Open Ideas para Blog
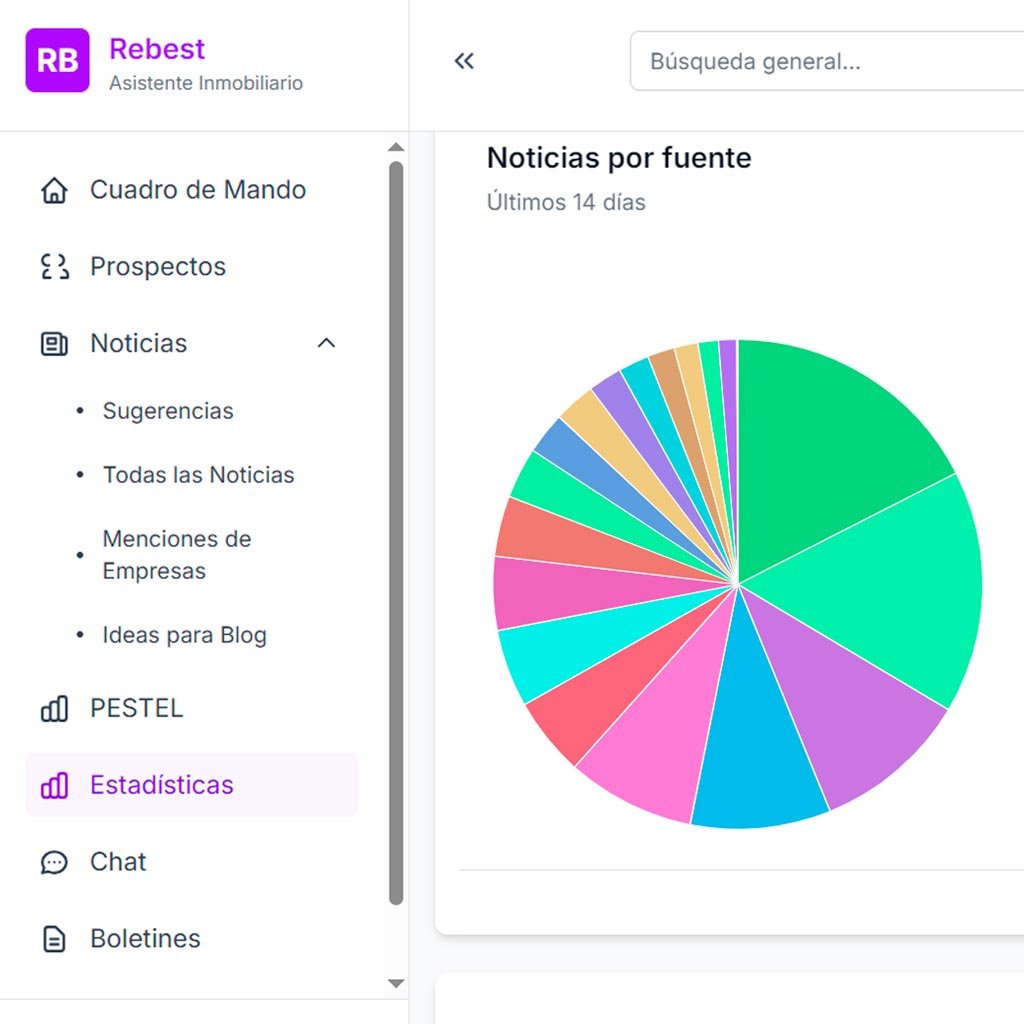 [x=184, y=635]
